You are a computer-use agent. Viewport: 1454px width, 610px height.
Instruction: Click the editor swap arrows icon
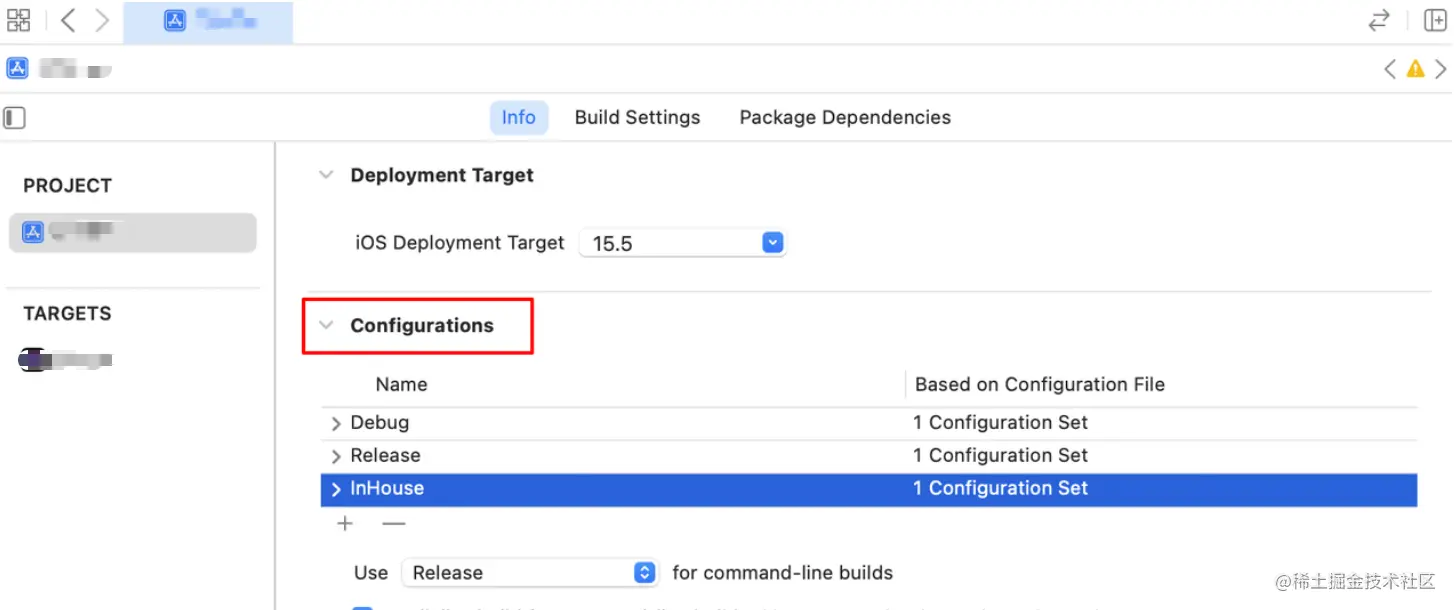click(x=1379, y=20)
